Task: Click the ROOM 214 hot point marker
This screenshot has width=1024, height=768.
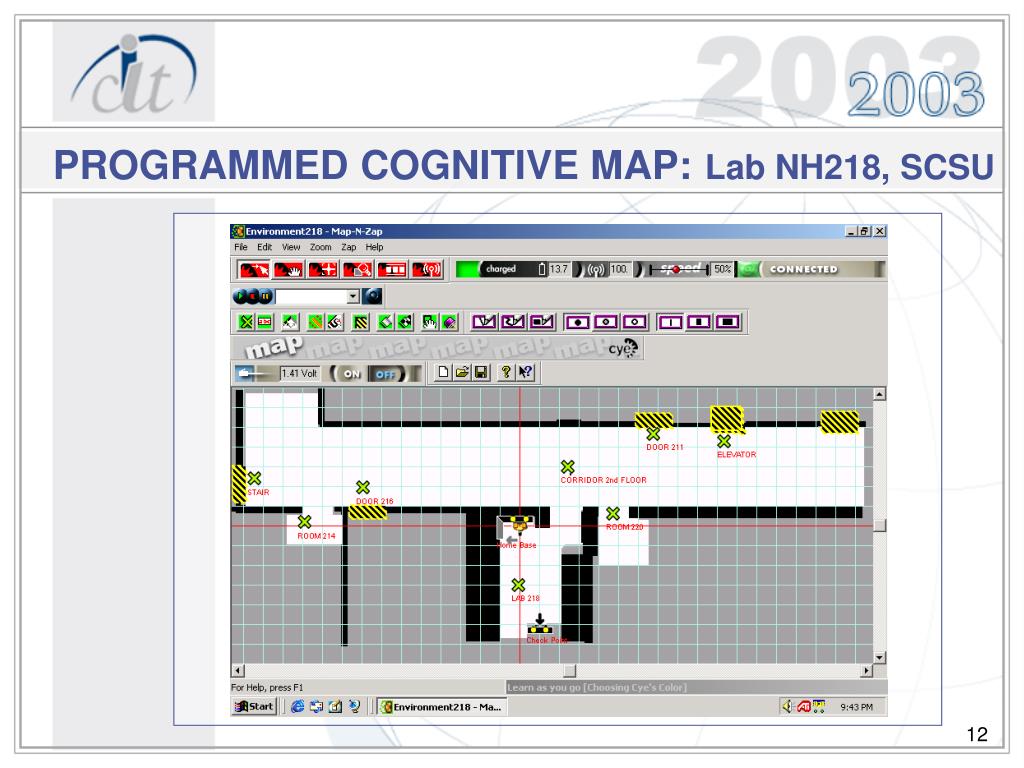Action: point(304,522)
